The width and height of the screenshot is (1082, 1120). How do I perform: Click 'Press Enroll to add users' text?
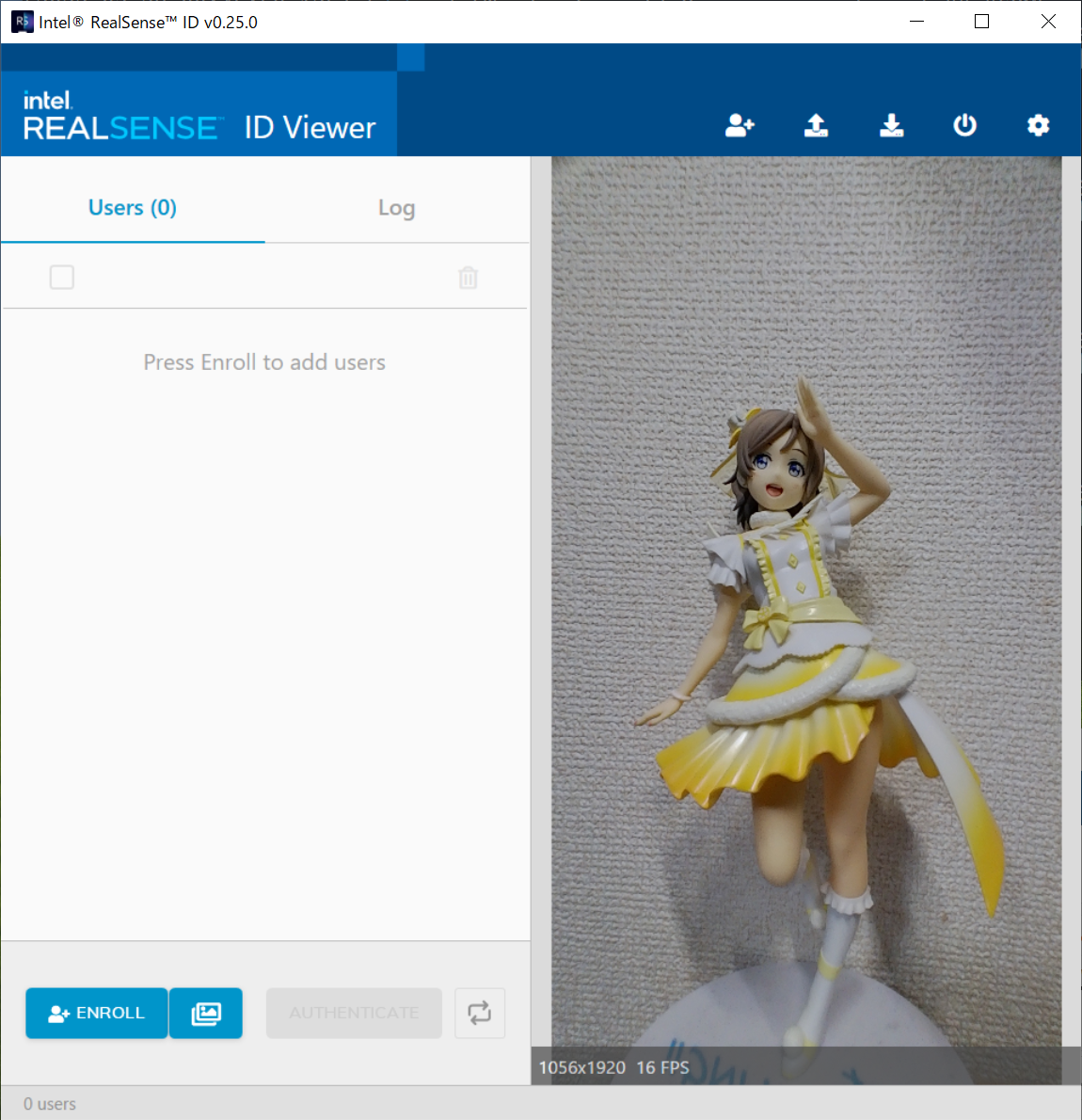point(264,362)
